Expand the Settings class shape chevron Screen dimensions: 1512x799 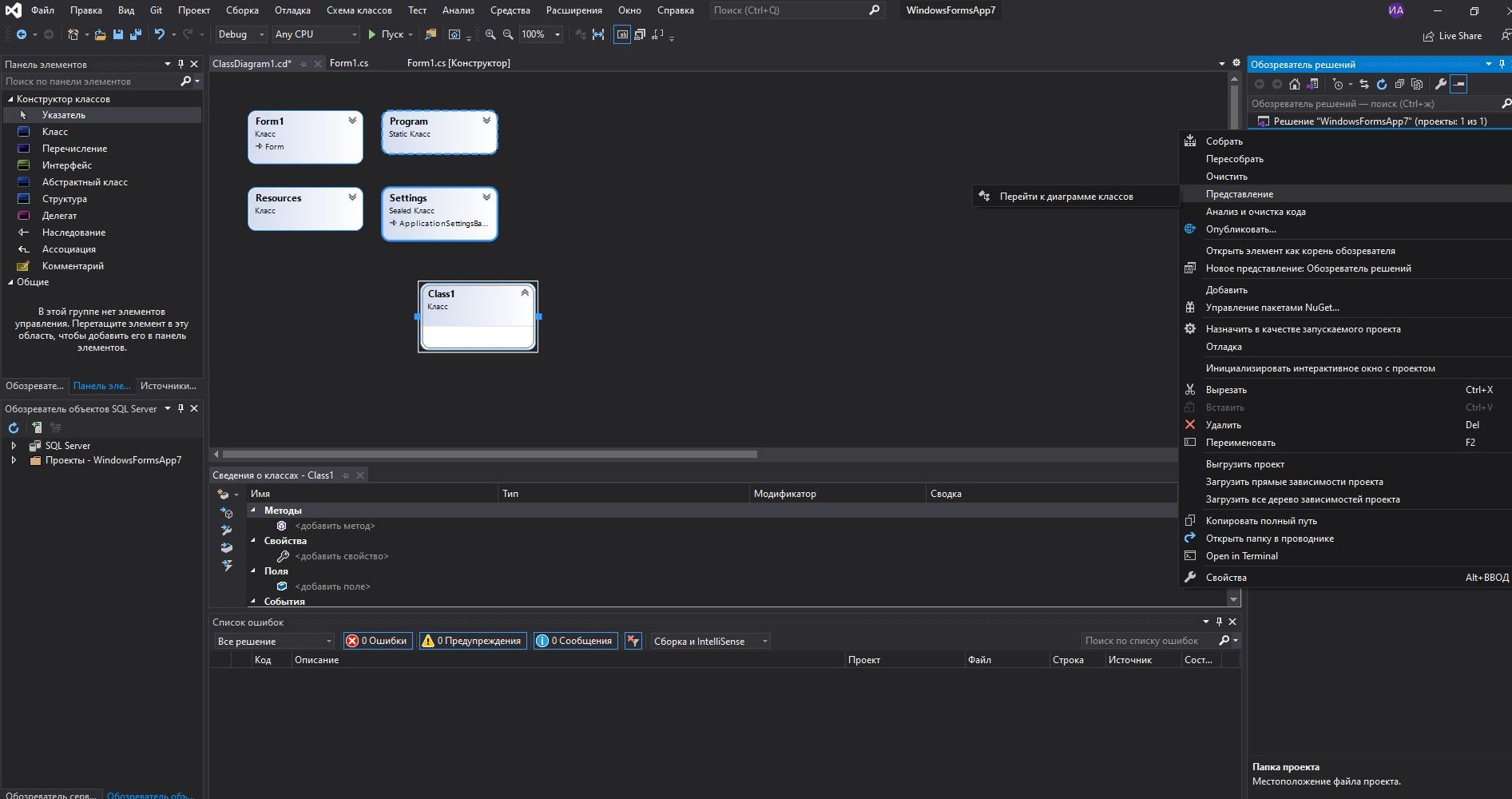pos(486,197)
